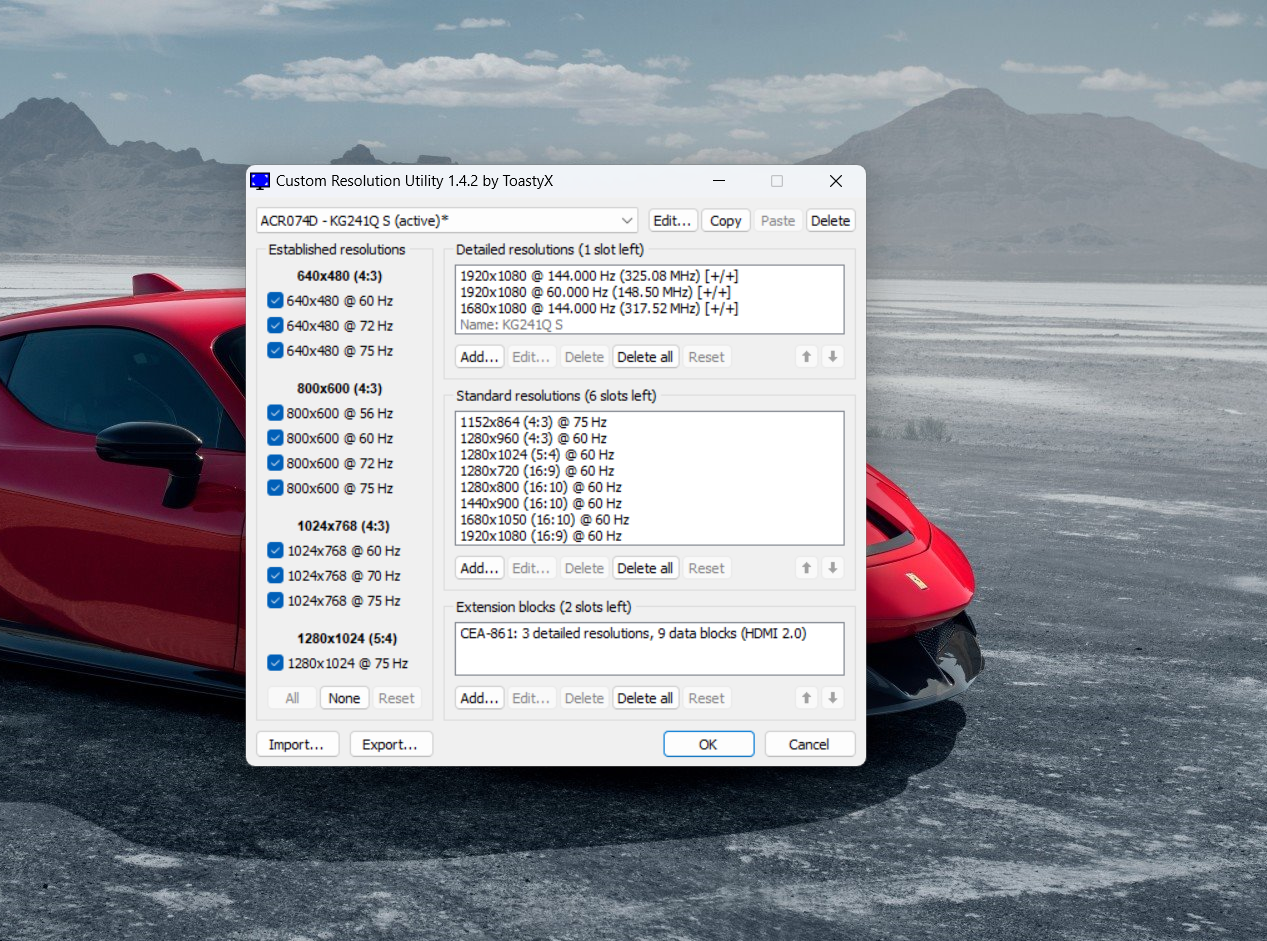1267x941 pixels.
Task: Open the ACR074D monitor selection dropdown
Action: (x=447, y=220)
